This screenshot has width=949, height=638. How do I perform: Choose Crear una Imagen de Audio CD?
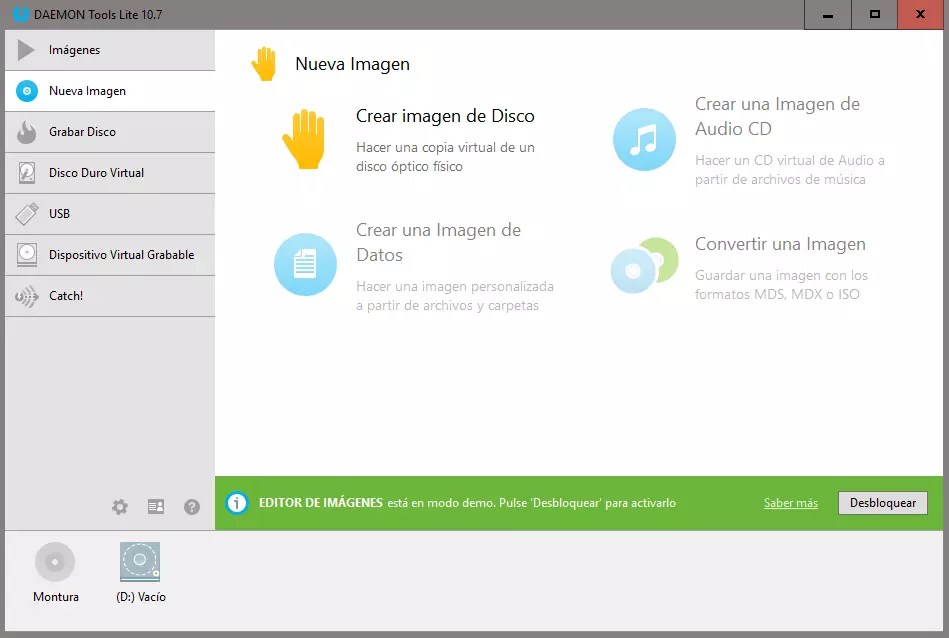point(777,116)
